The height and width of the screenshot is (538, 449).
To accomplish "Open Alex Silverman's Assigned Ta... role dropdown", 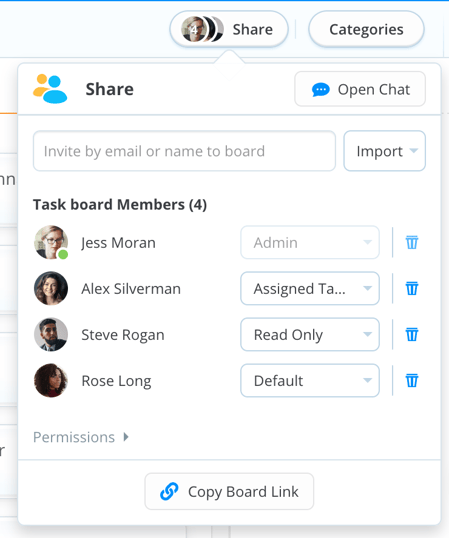I will click(x=310, y=289).
